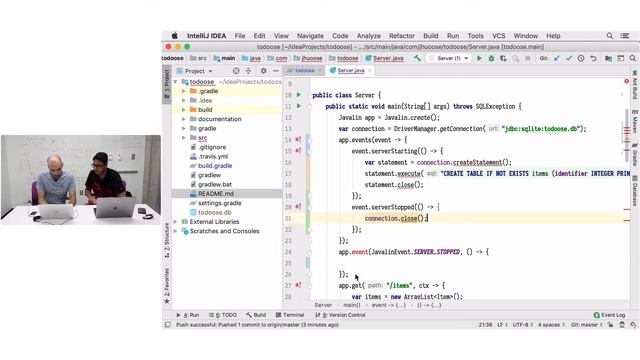Revert changes with the rollback arrow icon
This screenshot has height=360, width=640.
pyautogui.click(x=593, y=58)
